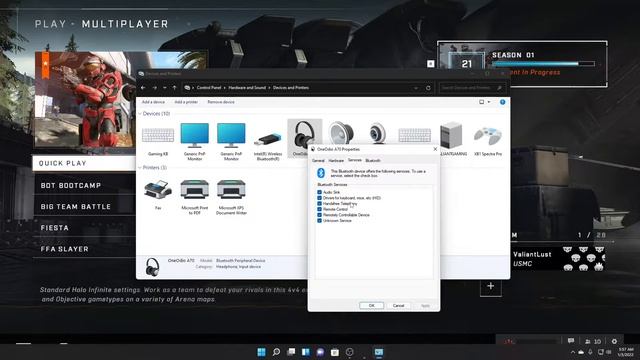The image size is (640, 360).
Task: Open Task View on taskbar
Action: coord(291,352)
